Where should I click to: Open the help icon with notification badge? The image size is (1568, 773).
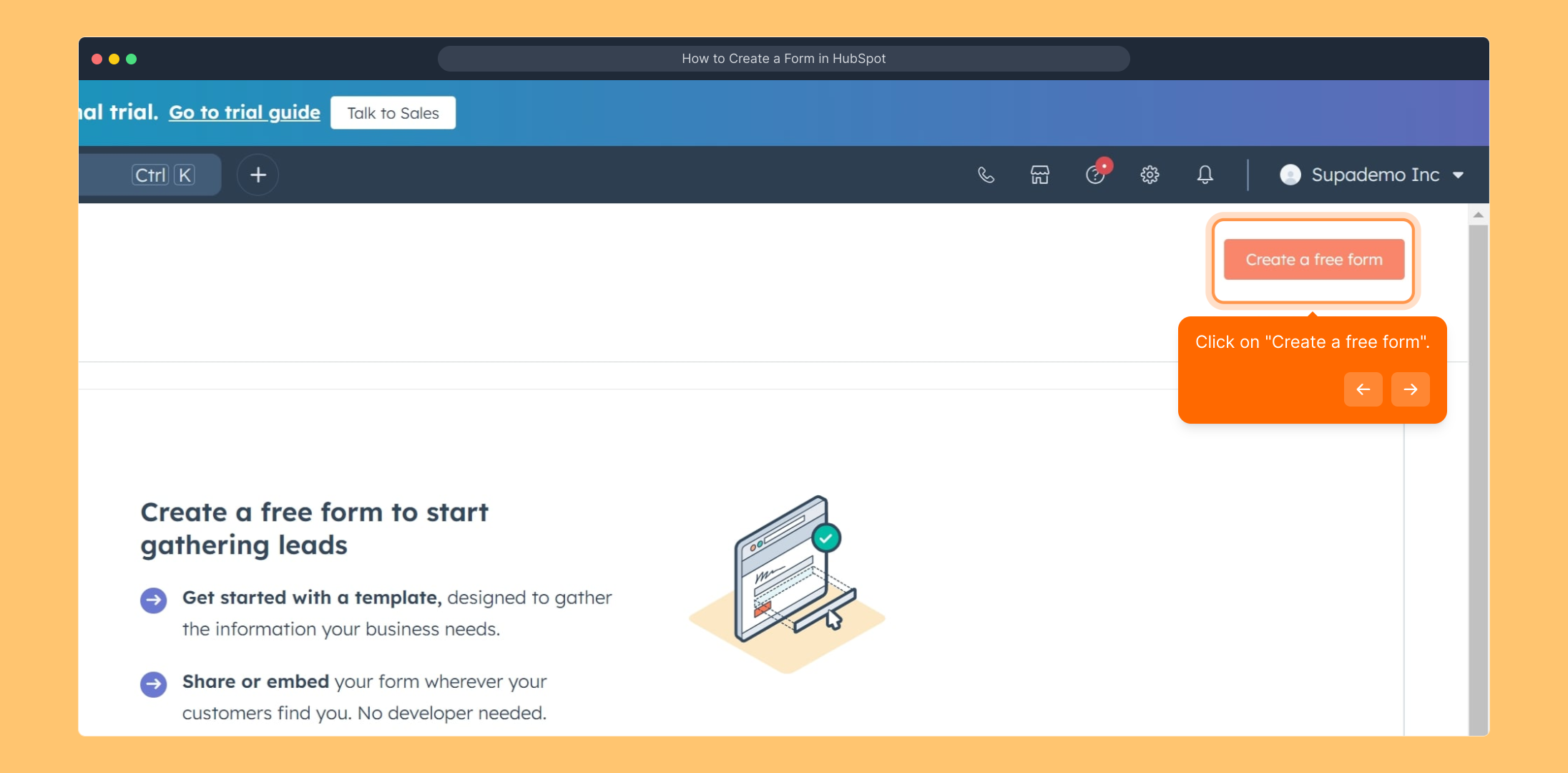(1095, 175)
